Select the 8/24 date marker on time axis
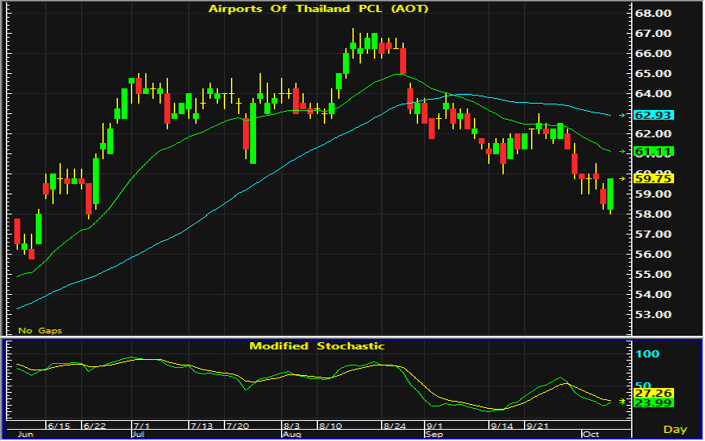The height and width of the screenshot is (441, 705). click(394, 426)
